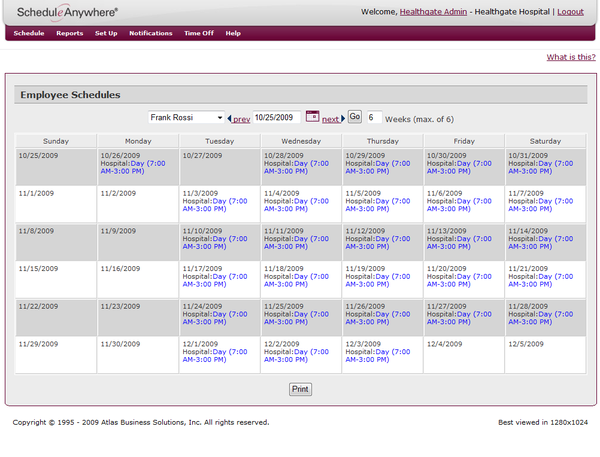Open the Schedule menu

pos(29,33)
